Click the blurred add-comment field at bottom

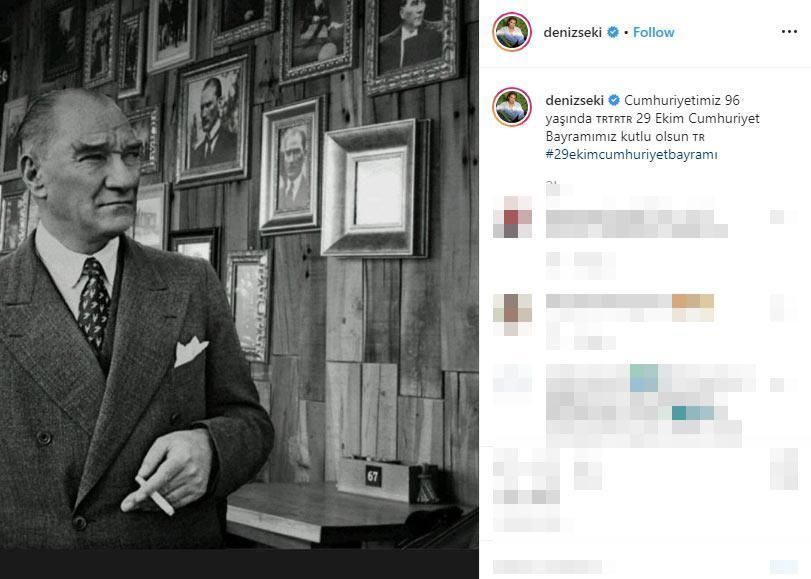click(547, 567)
